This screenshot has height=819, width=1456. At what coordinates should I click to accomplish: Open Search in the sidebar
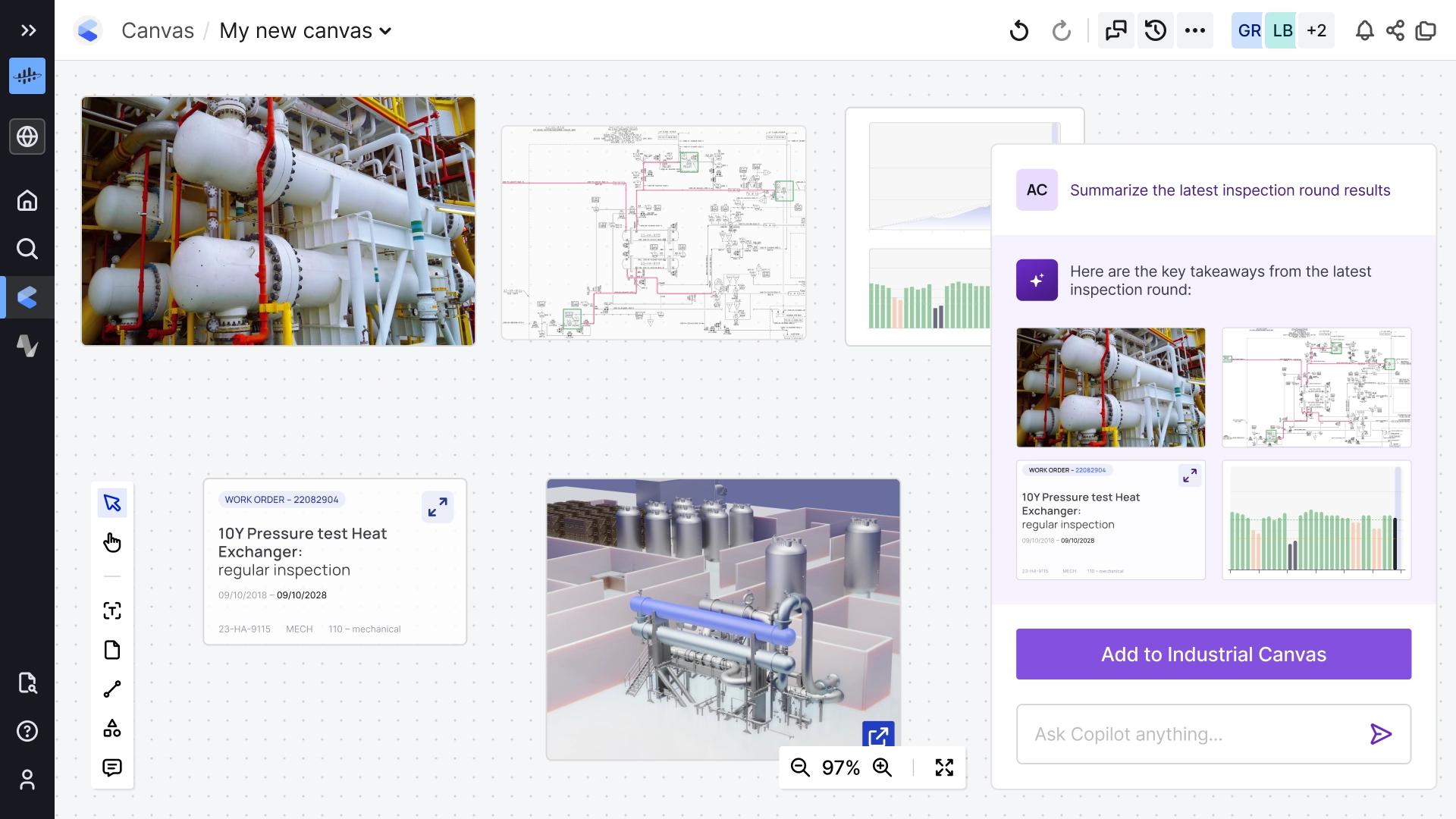point(27,249)
